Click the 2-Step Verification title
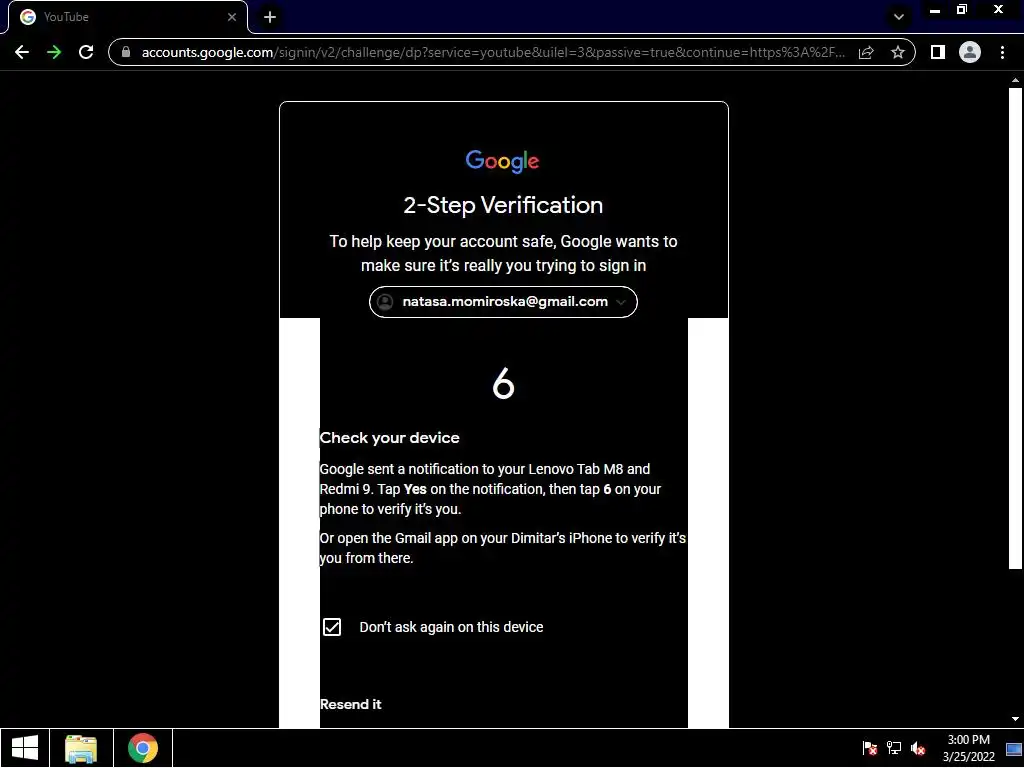Viewport: 1024px width, 768px height. pyautogui.click(x=503, y=205)
